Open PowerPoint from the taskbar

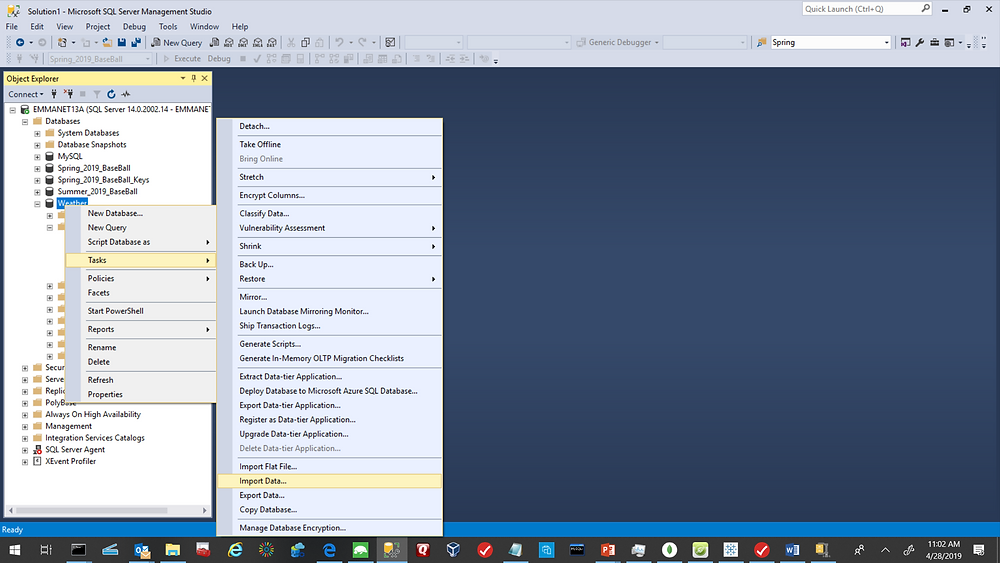pos(607,550)
